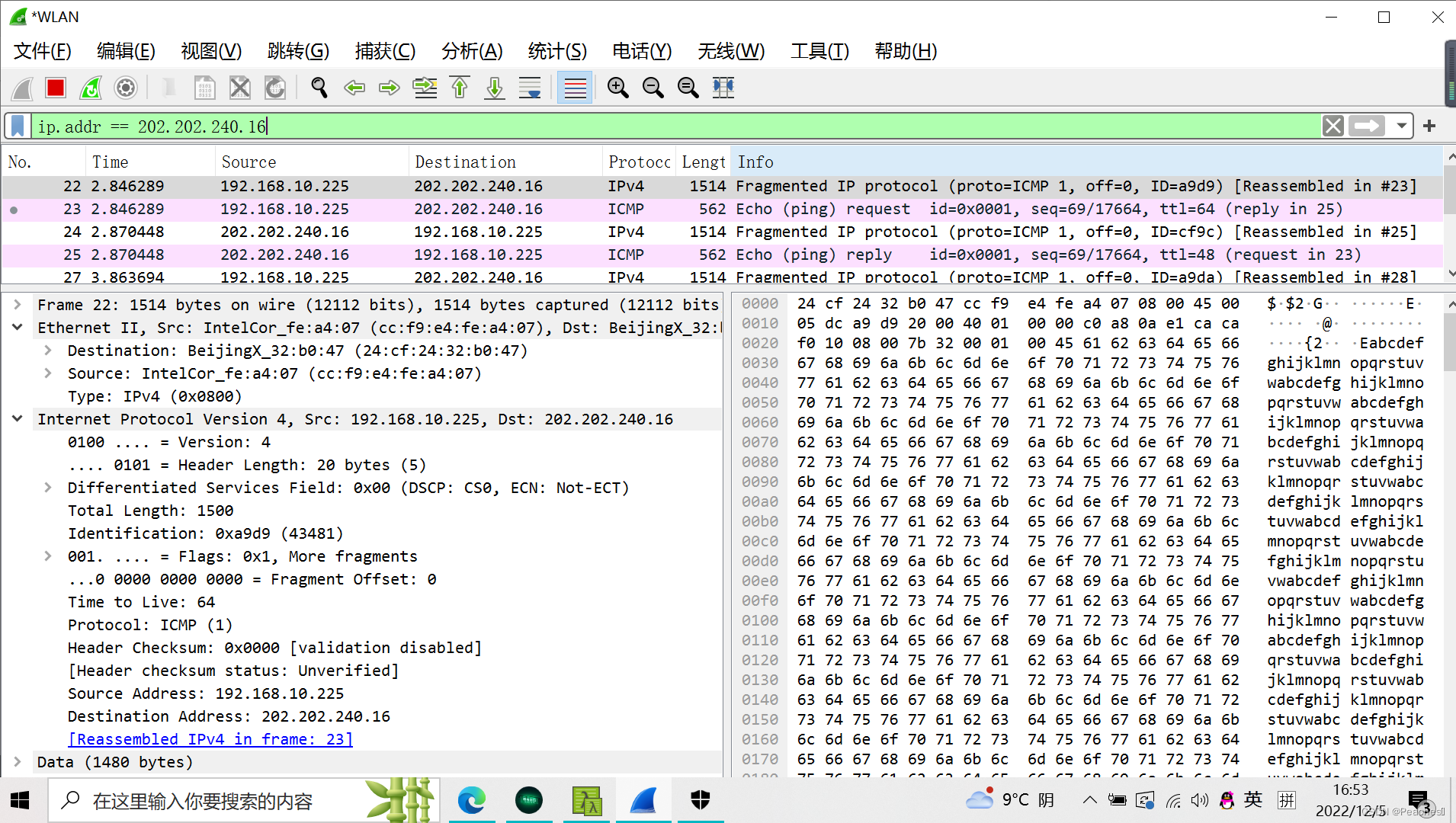Expand the Flags 0x1 node
Screen dimensions: 1456x823
pyautogui.click(x=48, y=556)
